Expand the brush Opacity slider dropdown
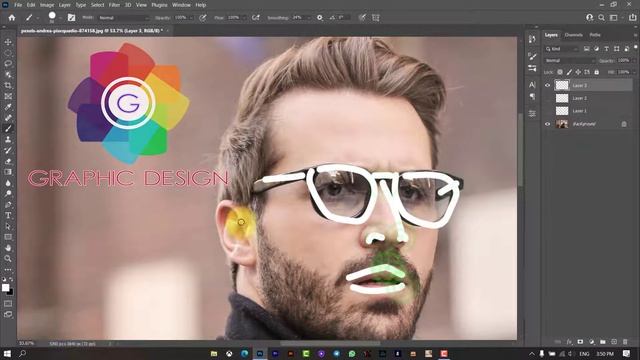Screen dimensions: 640x360 [191, 18]
